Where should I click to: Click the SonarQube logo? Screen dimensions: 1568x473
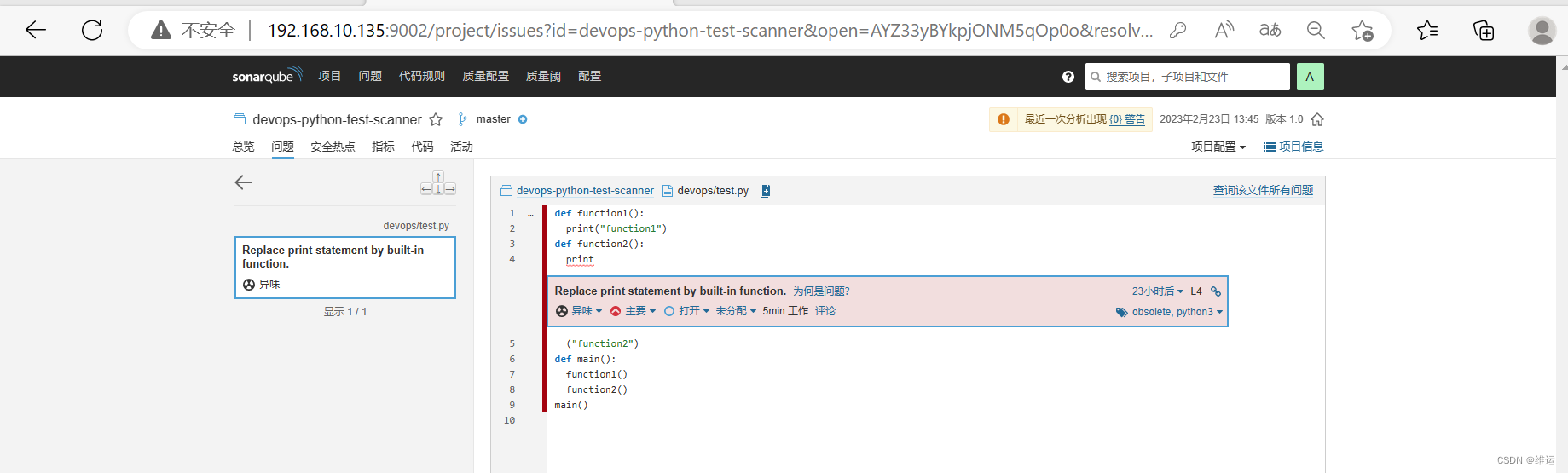[x=267, y=76]
